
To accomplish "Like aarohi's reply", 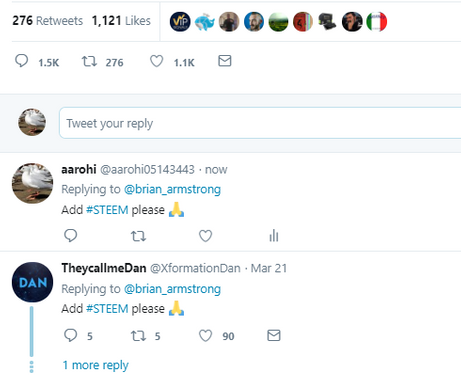I will click(x=205, y=236).
